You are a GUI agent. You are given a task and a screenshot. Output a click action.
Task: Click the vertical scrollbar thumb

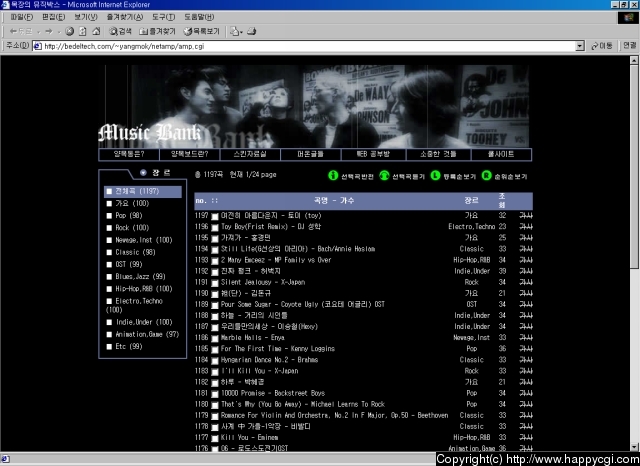634,166
